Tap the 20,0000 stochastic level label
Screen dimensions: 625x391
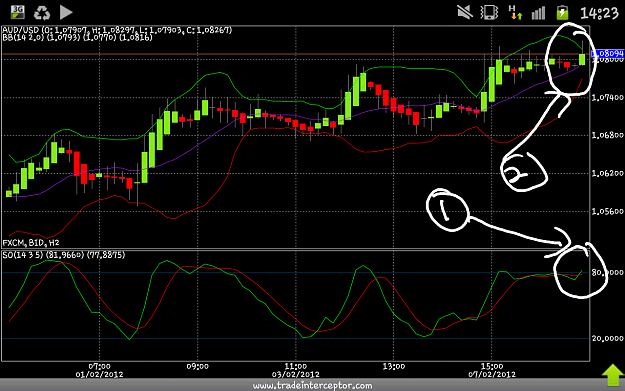tap(607, 338)
